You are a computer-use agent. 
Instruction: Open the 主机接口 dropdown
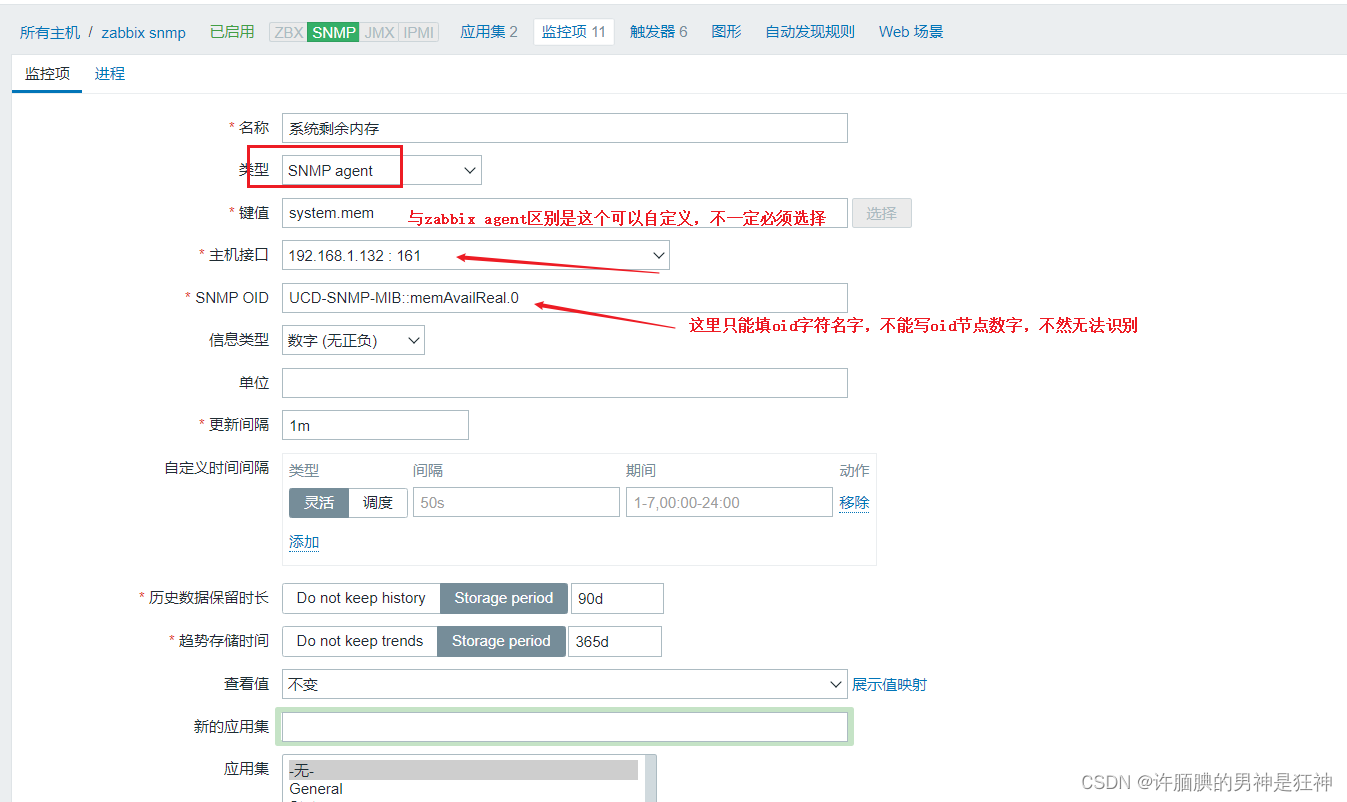click(476, 255)
